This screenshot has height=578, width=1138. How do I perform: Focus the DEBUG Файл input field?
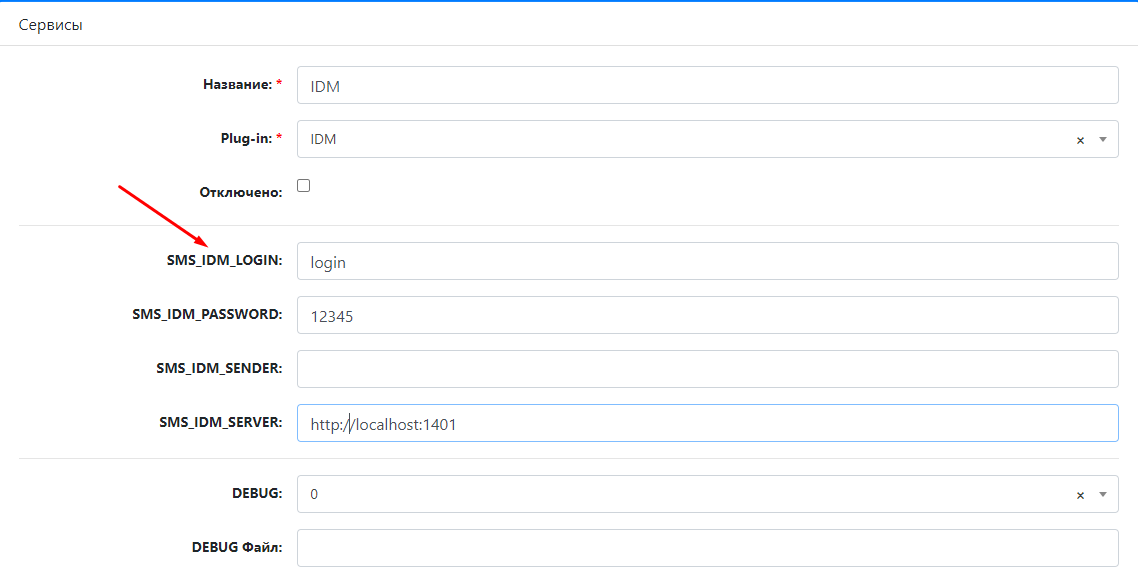pos(708,548)
